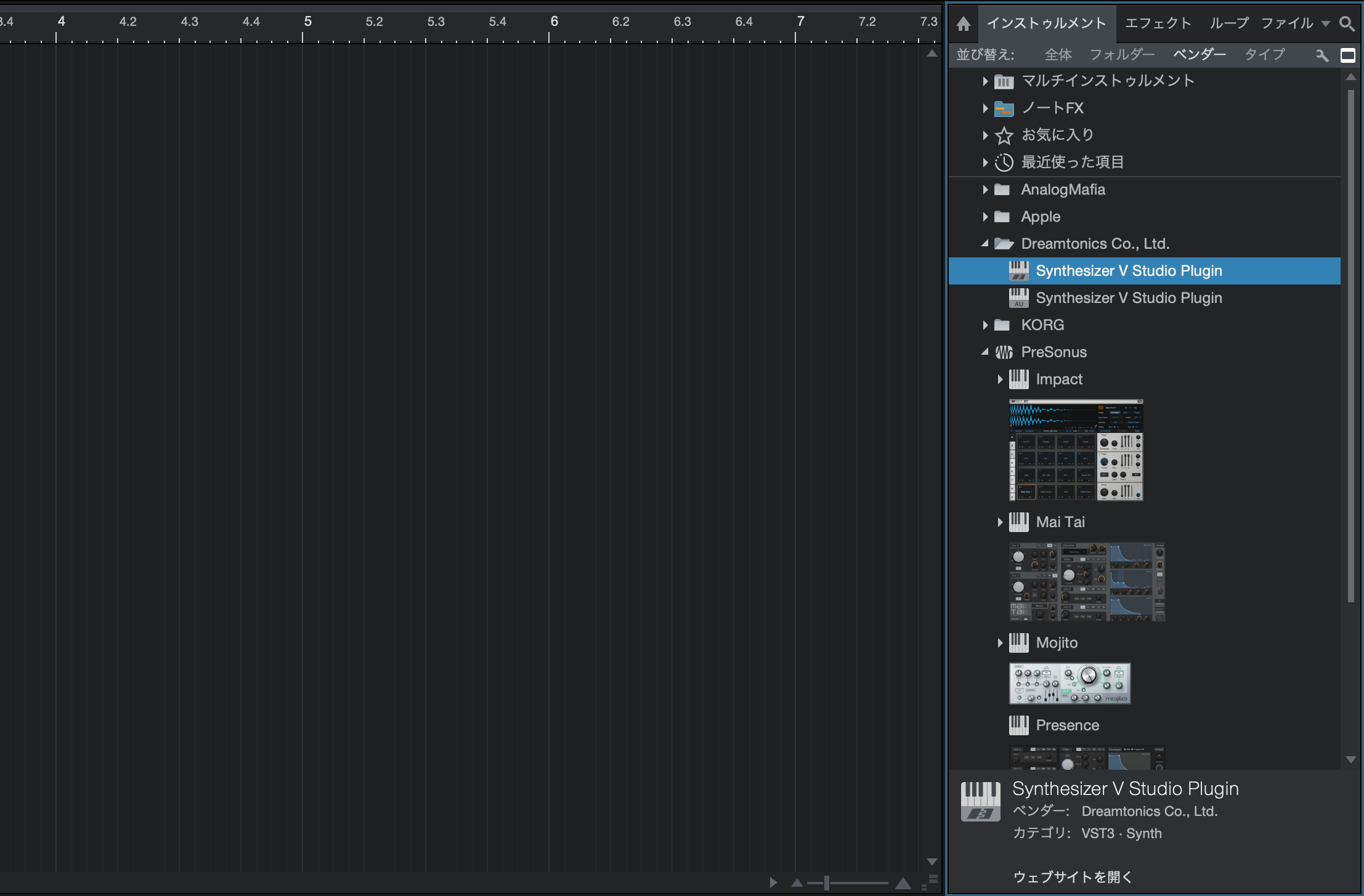Click the Impact XT thumbnail image

click(1076, 450)
